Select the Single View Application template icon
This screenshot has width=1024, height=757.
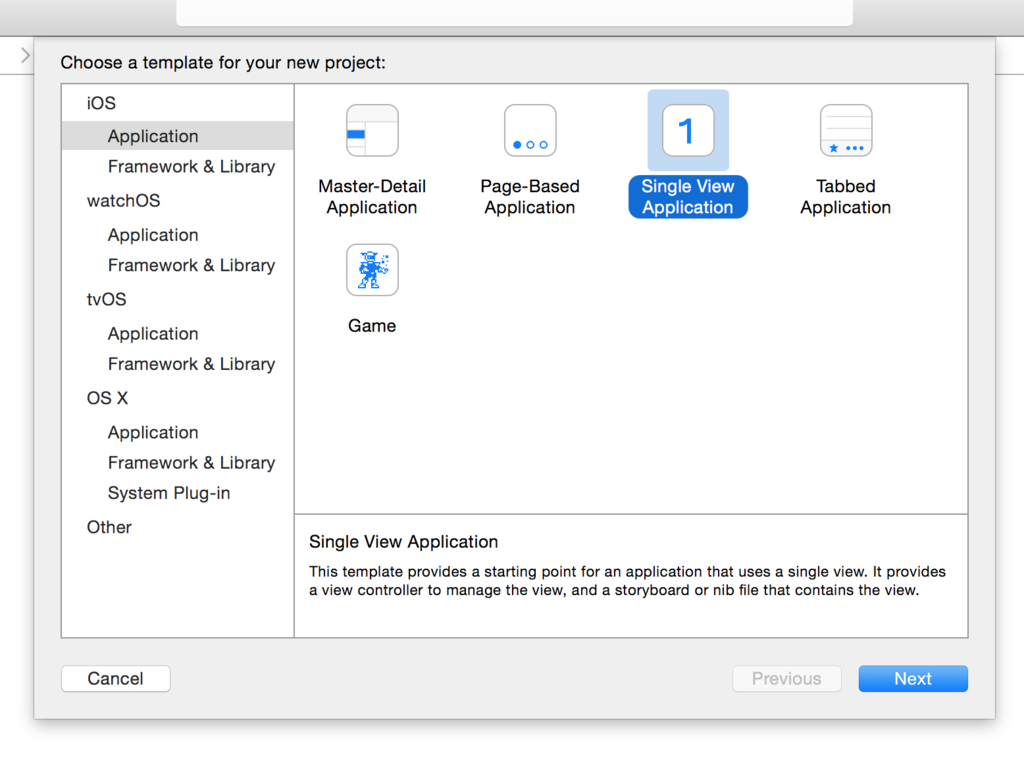pyautogui.click(x=688, y=130)
